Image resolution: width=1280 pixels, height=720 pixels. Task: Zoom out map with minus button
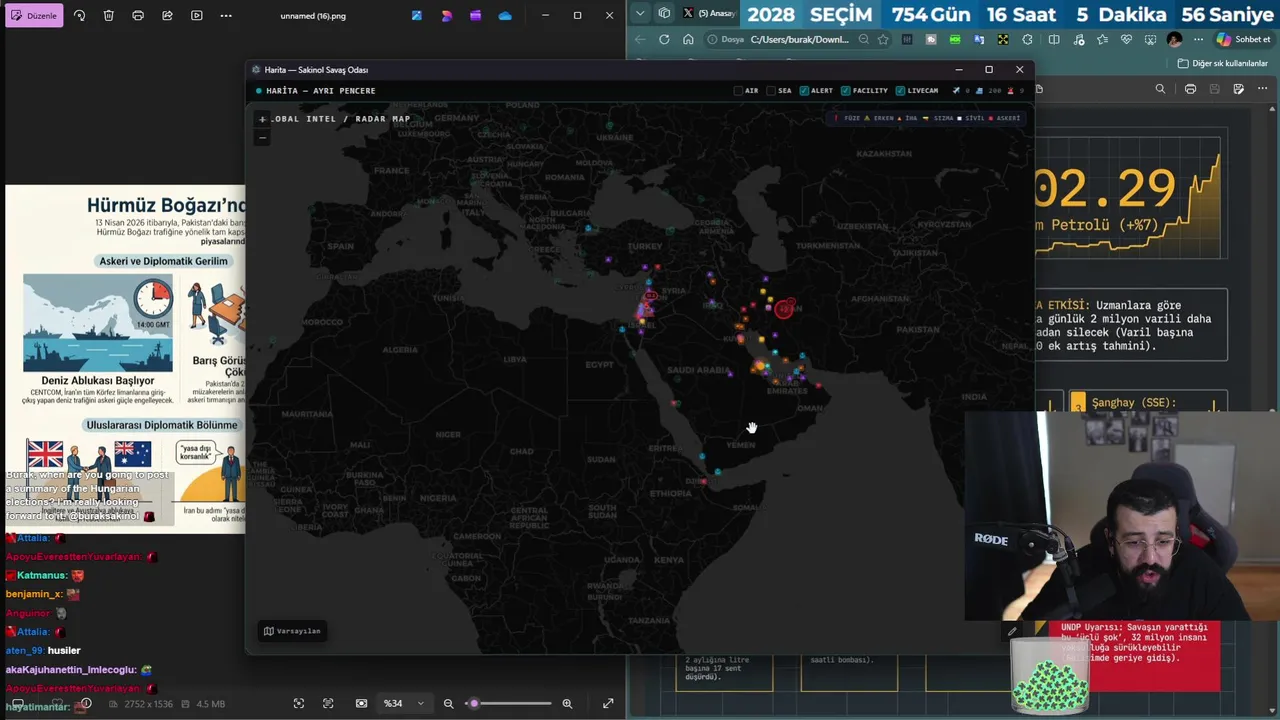(x=262, y=137)
